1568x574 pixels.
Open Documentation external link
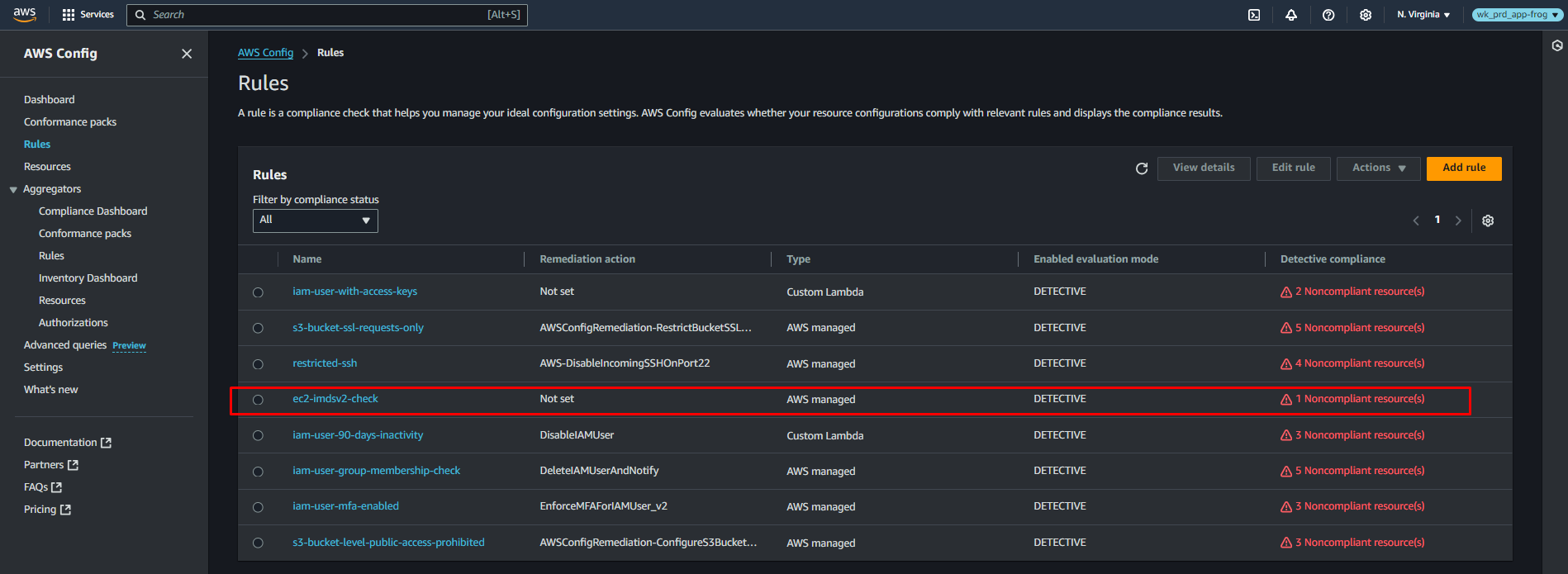(x=68, y=443)
